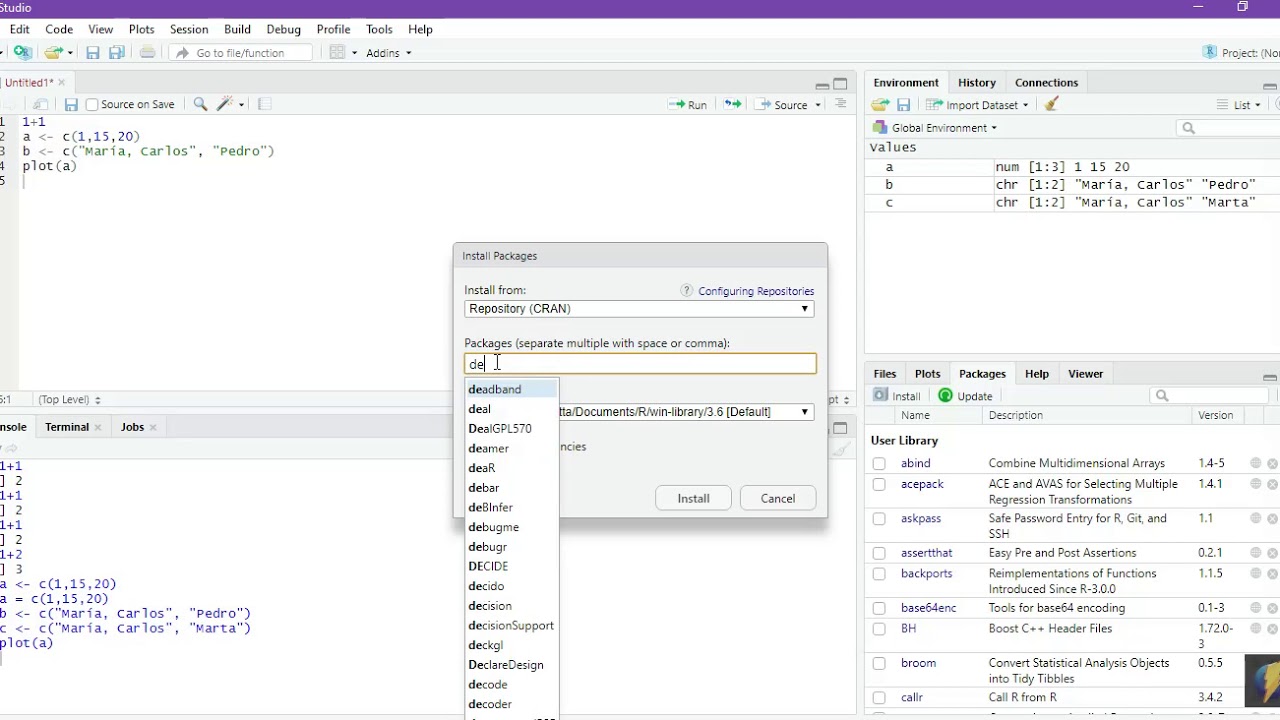Toggle the Source on Save checkbox

click(x=92, y=105)
